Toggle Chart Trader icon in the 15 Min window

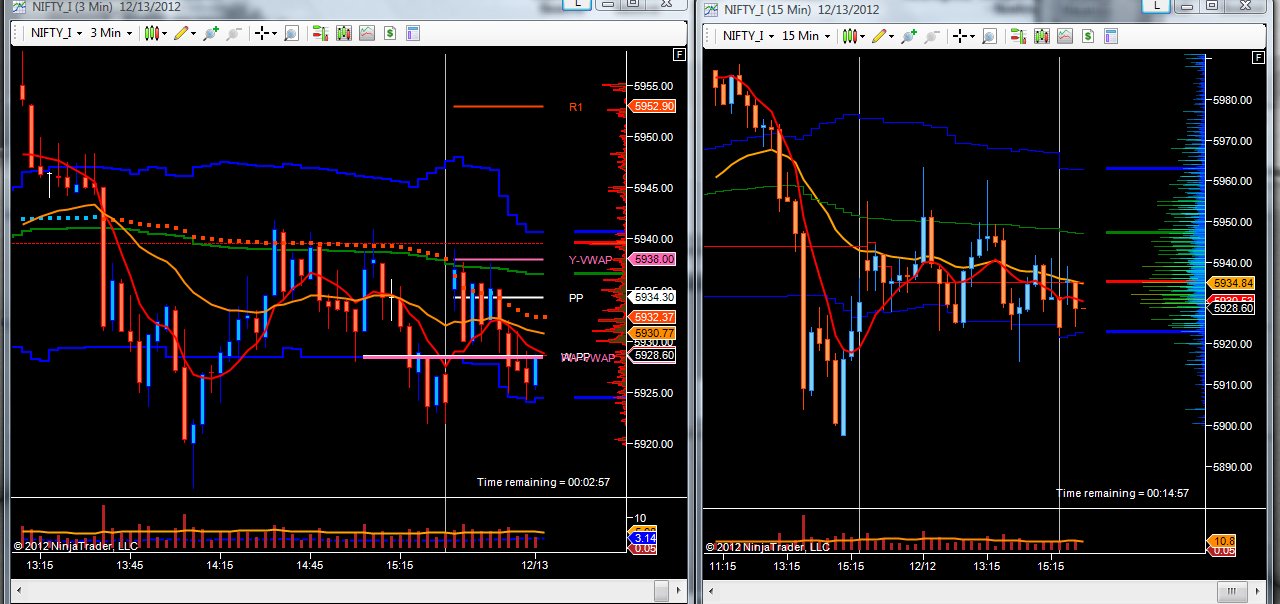pyautogui.click(x=1018, y=35)
